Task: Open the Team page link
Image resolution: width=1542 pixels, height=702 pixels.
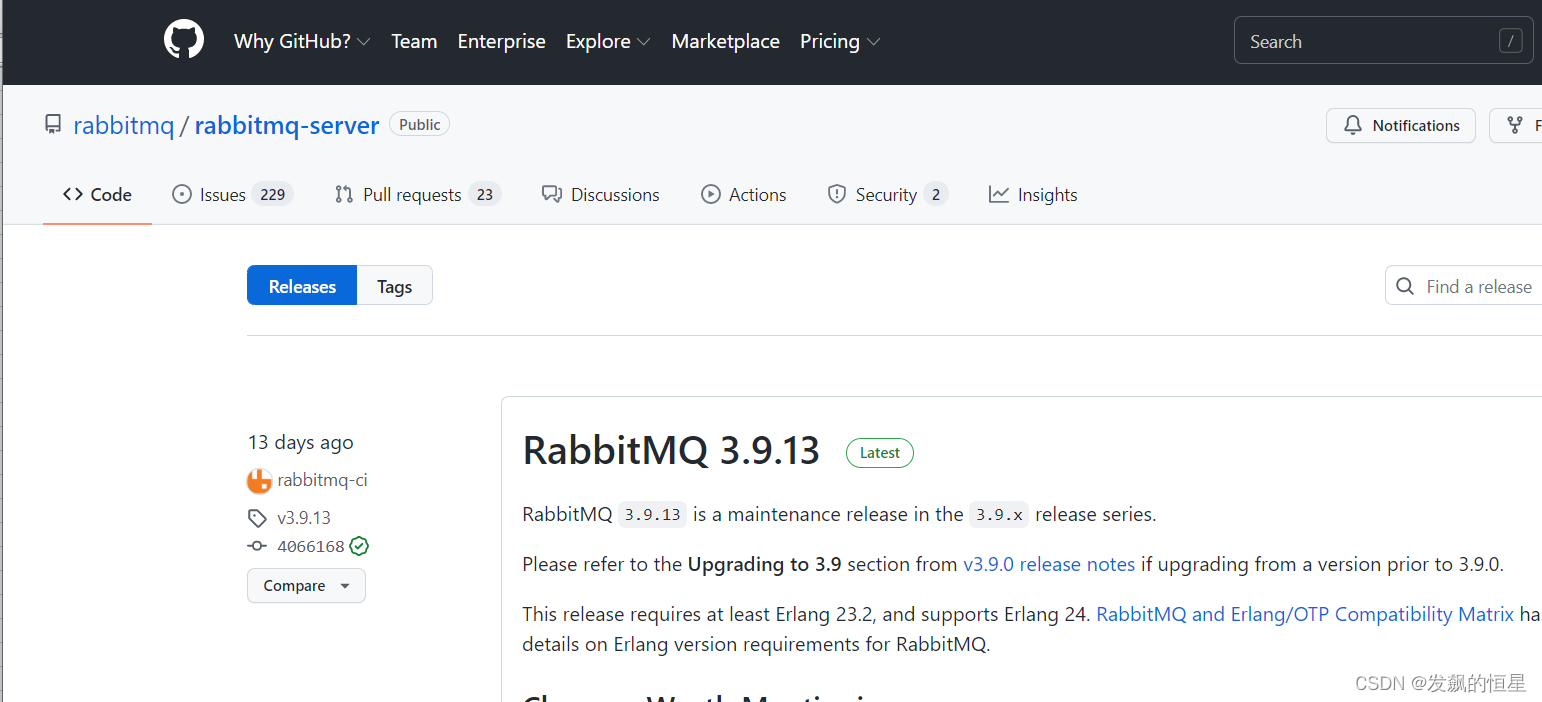Action: [x=414, y=41]
